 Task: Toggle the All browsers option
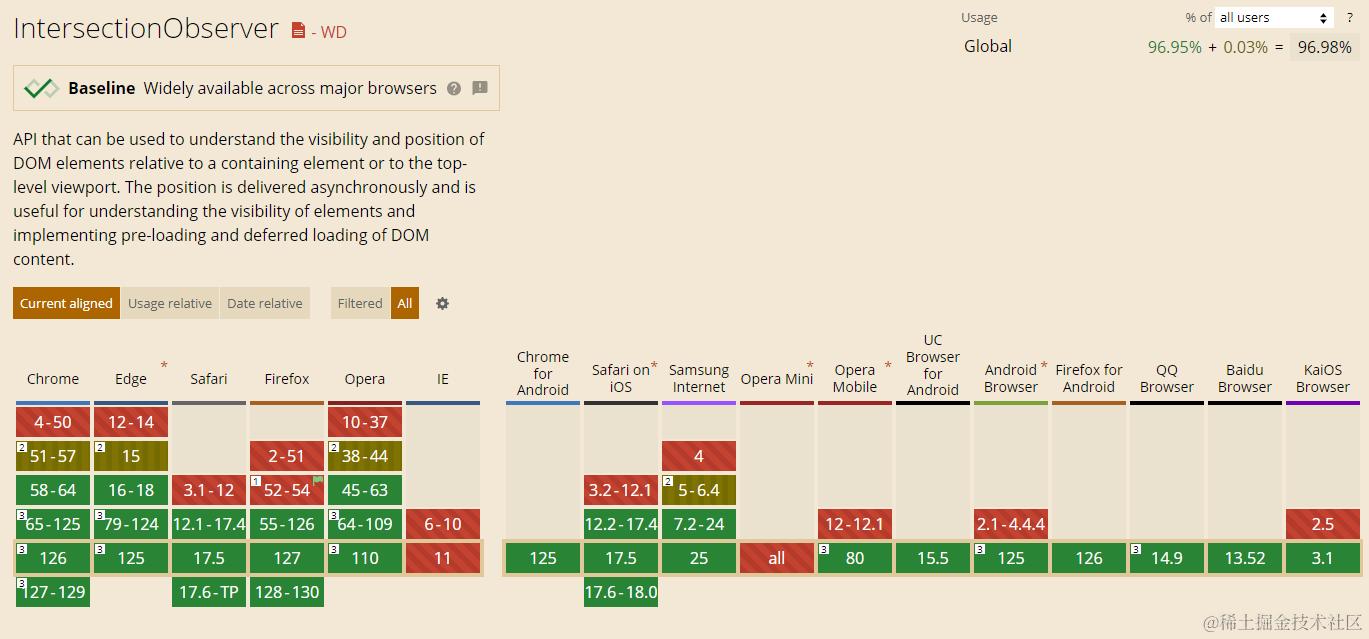point(405,303)
